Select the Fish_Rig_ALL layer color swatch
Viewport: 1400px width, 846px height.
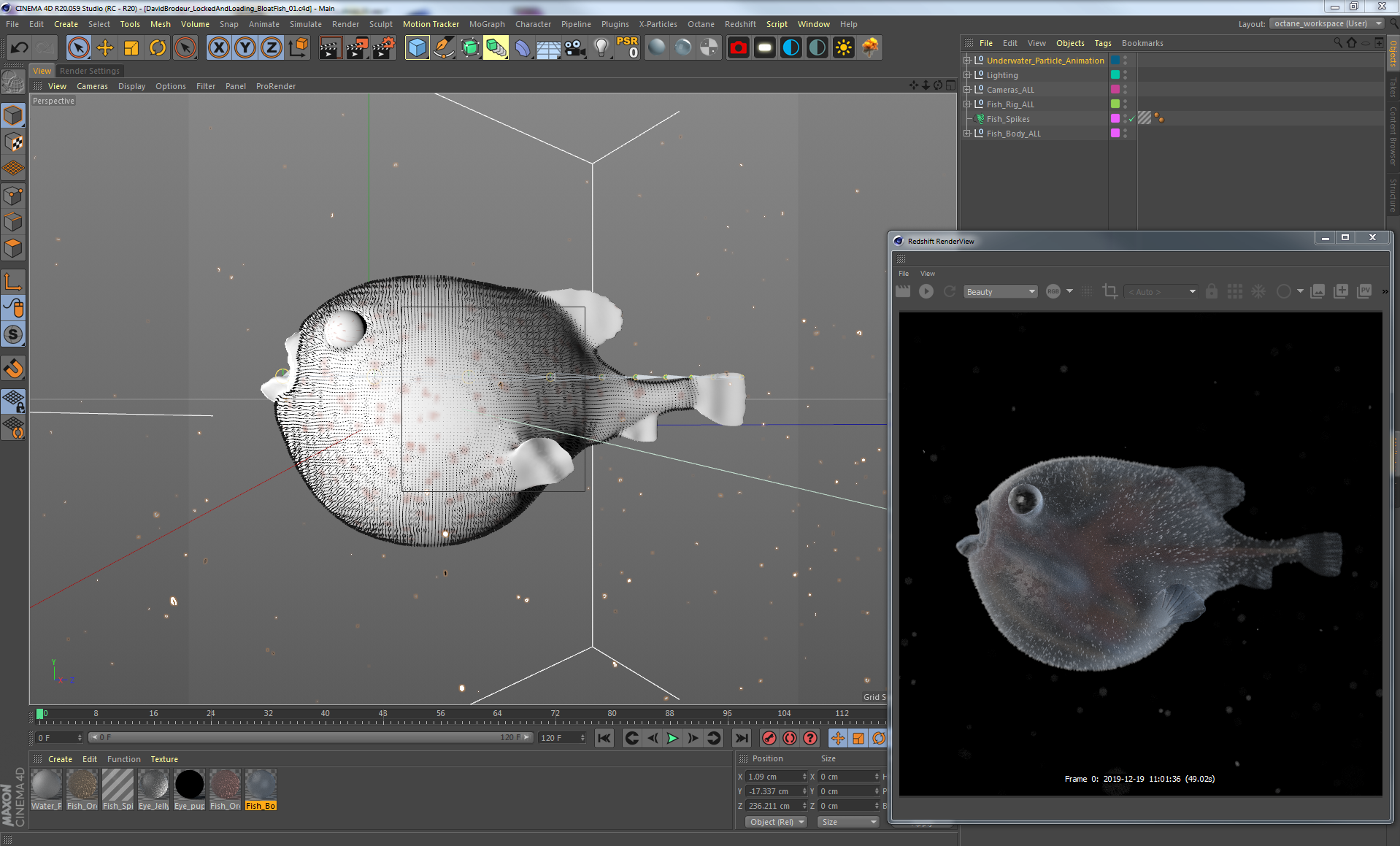pyautogui.click(x=1115, y=104)
